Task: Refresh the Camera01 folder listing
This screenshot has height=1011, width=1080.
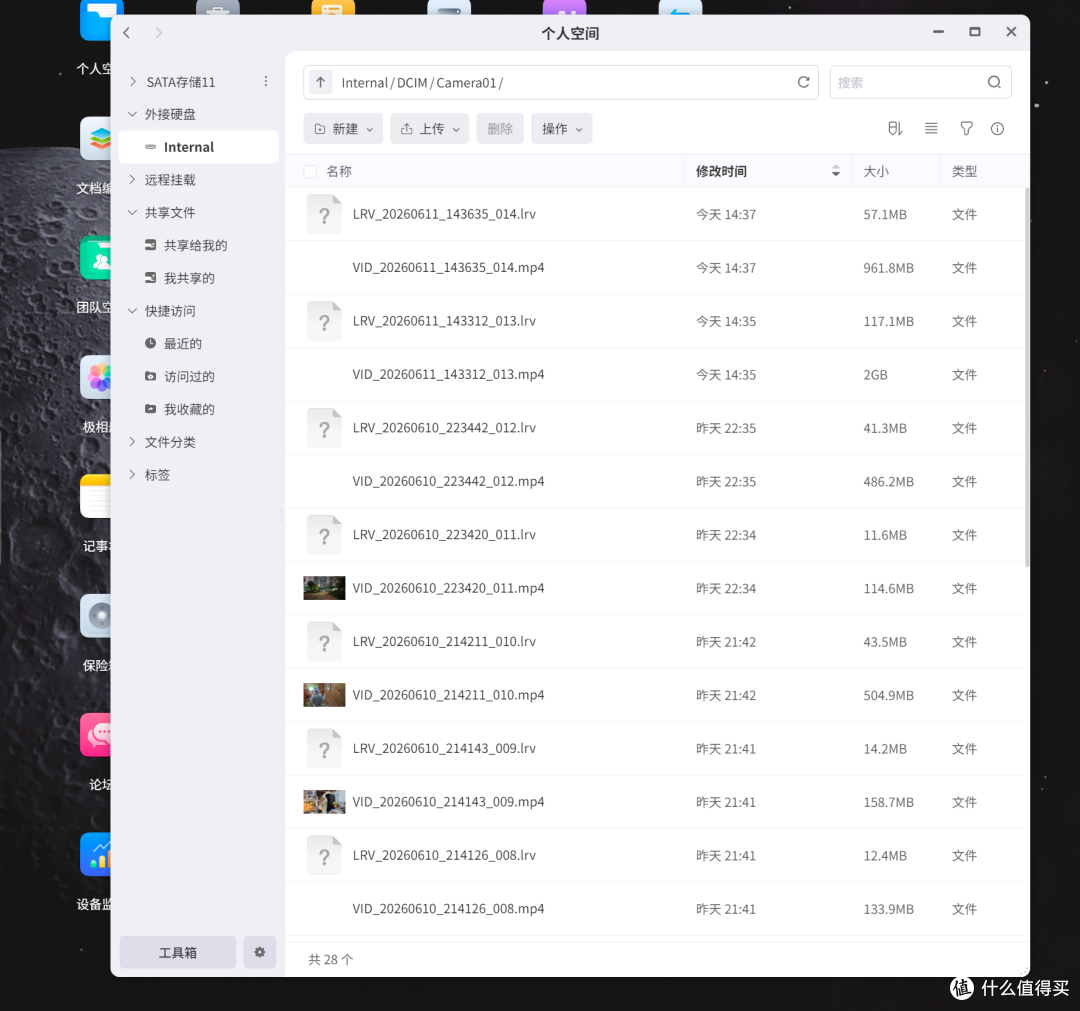Action: point(803,83)
